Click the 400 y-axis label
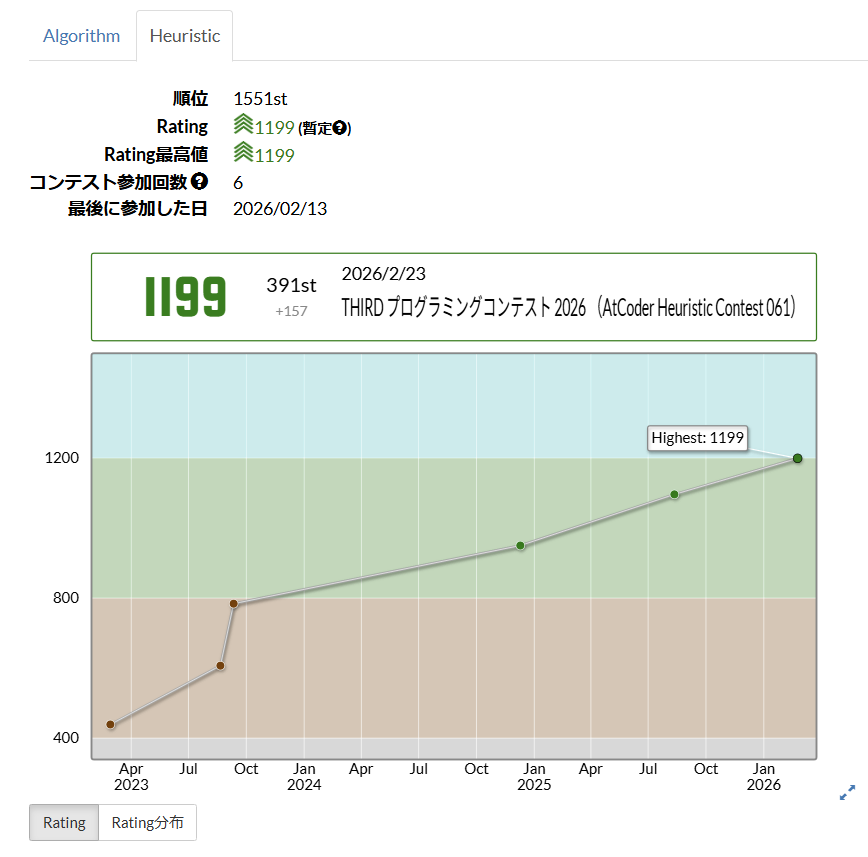This screenshot has width=868, height=857. 66,738
